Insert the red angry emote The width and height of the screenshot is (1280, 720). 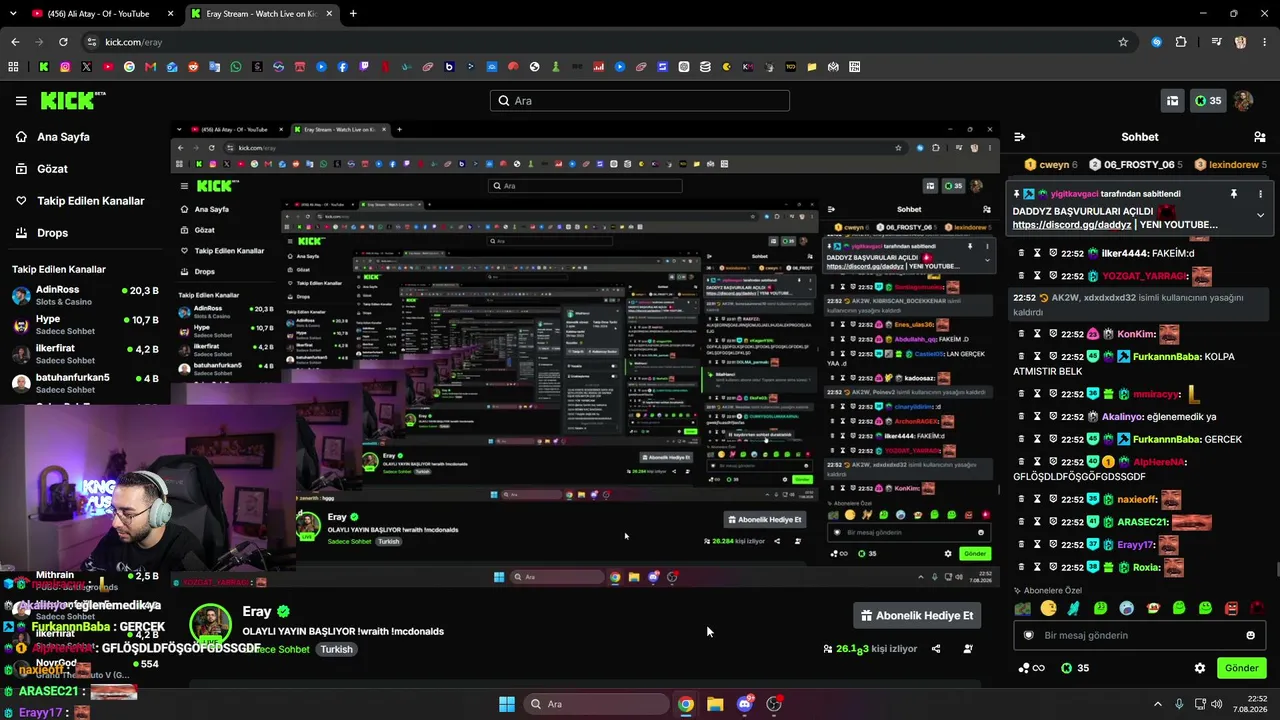point(1231,608)
